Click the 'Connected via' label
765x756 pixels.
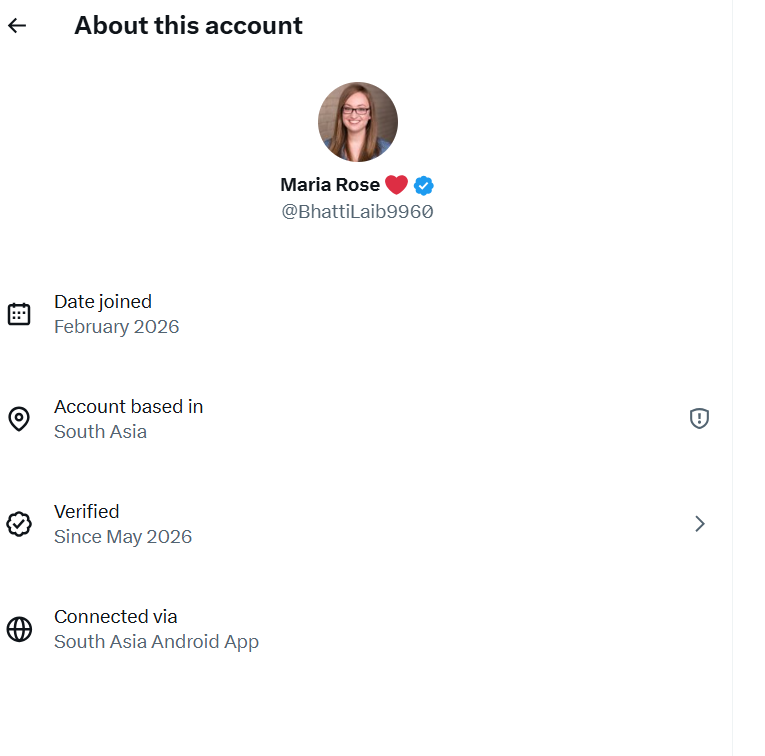[116, 617]
